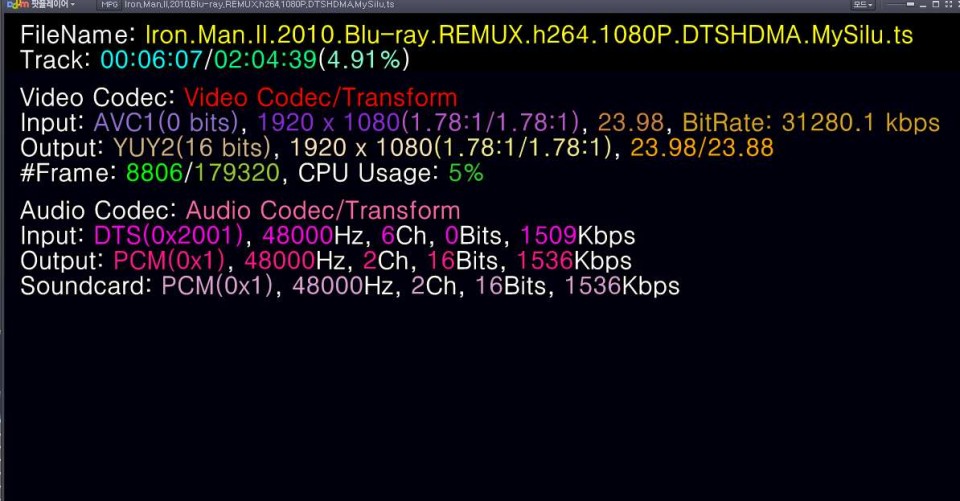Click the CPU Usage 5% value
The image size is (960, 501).
tap(465, 173)
